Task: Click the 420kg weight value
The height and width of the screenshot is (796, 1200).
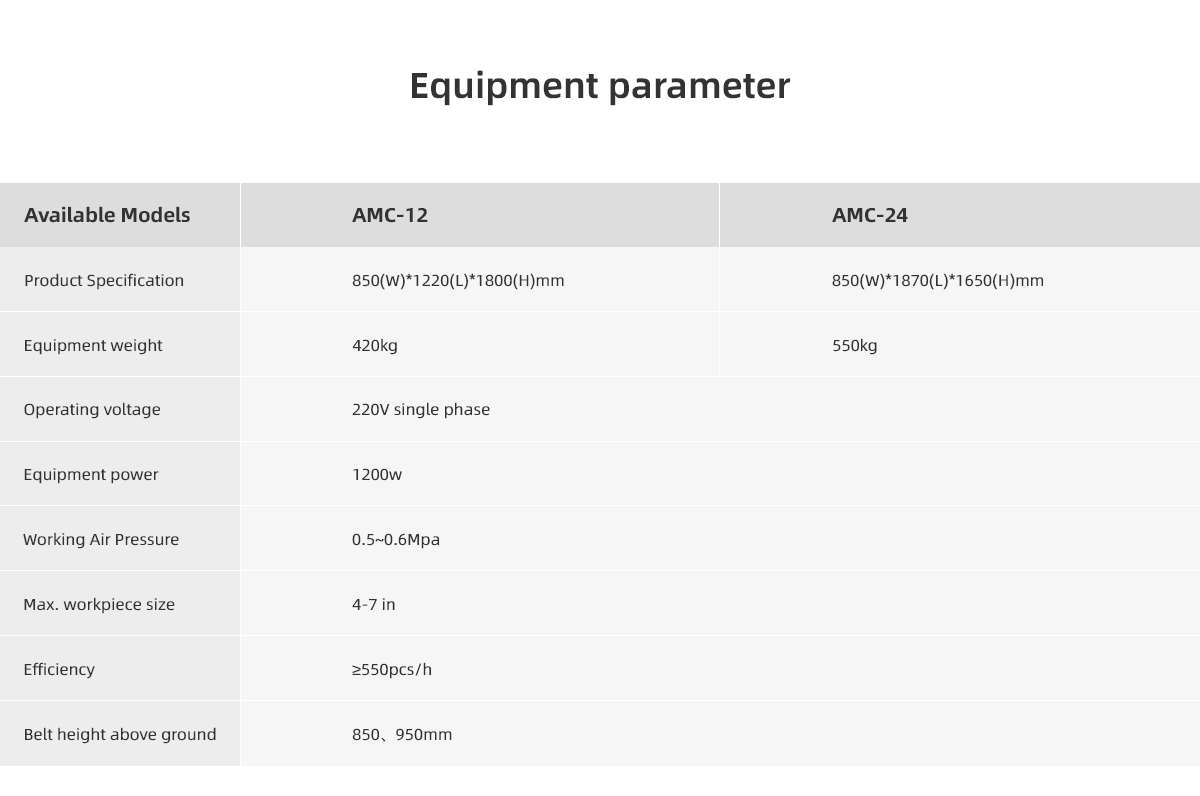Action: click(375, 345)
